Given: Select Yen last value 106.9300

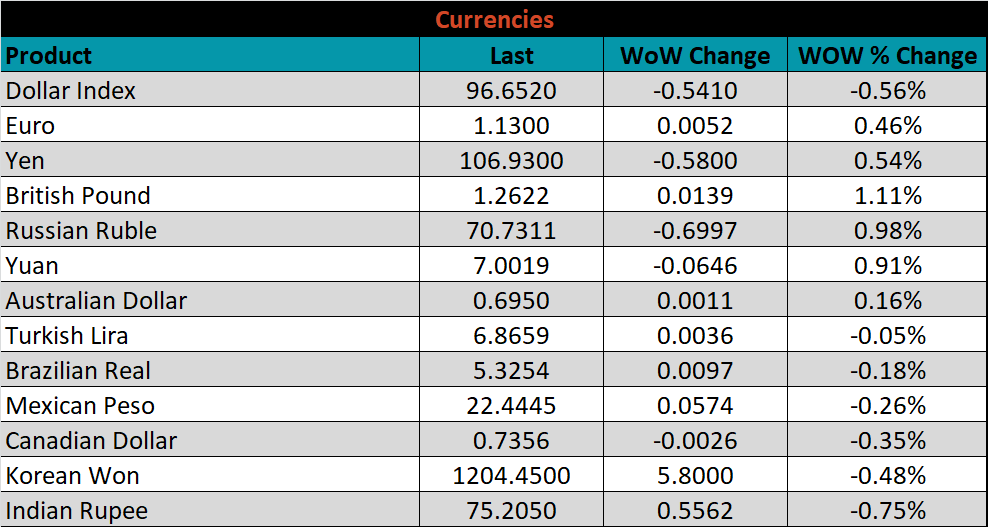Looking at the screenshot, I should [511, 161].
